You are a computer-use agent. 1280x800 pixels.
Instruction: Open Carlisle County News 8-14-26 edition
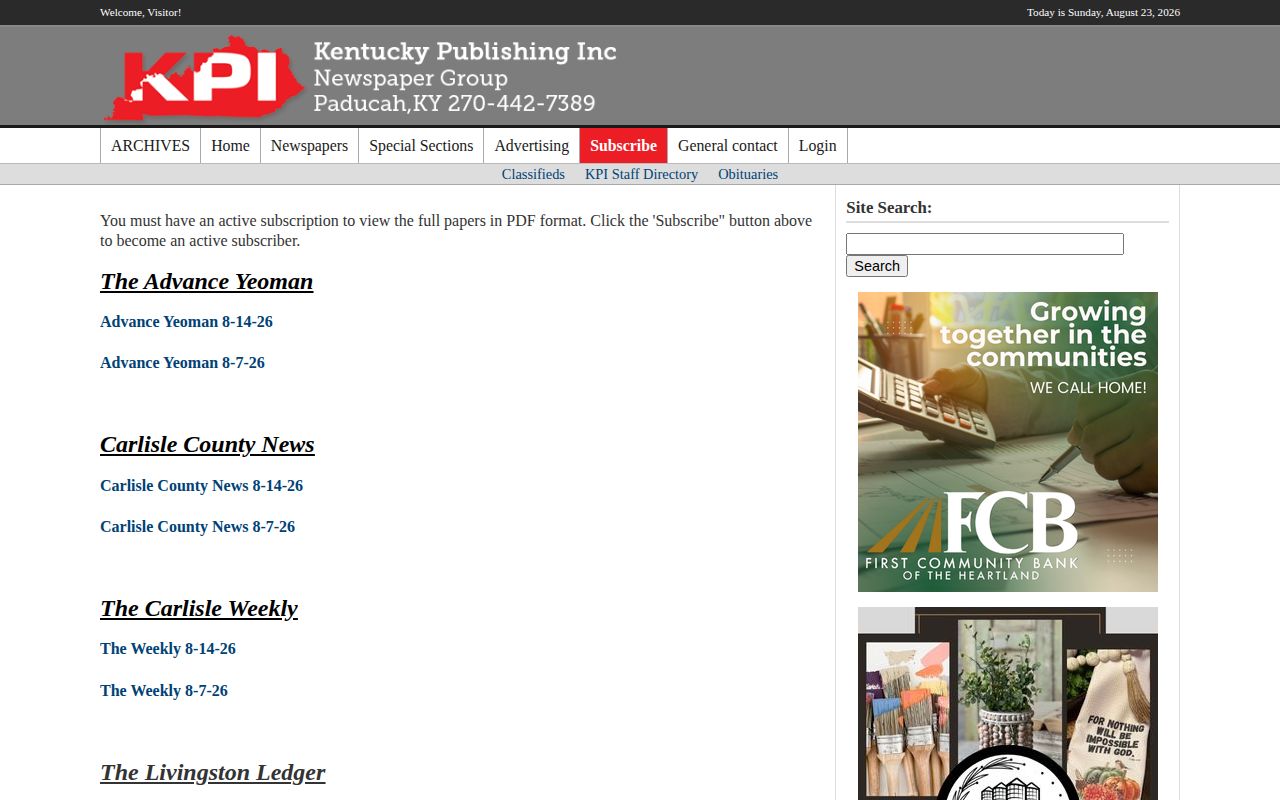(201, 486)
